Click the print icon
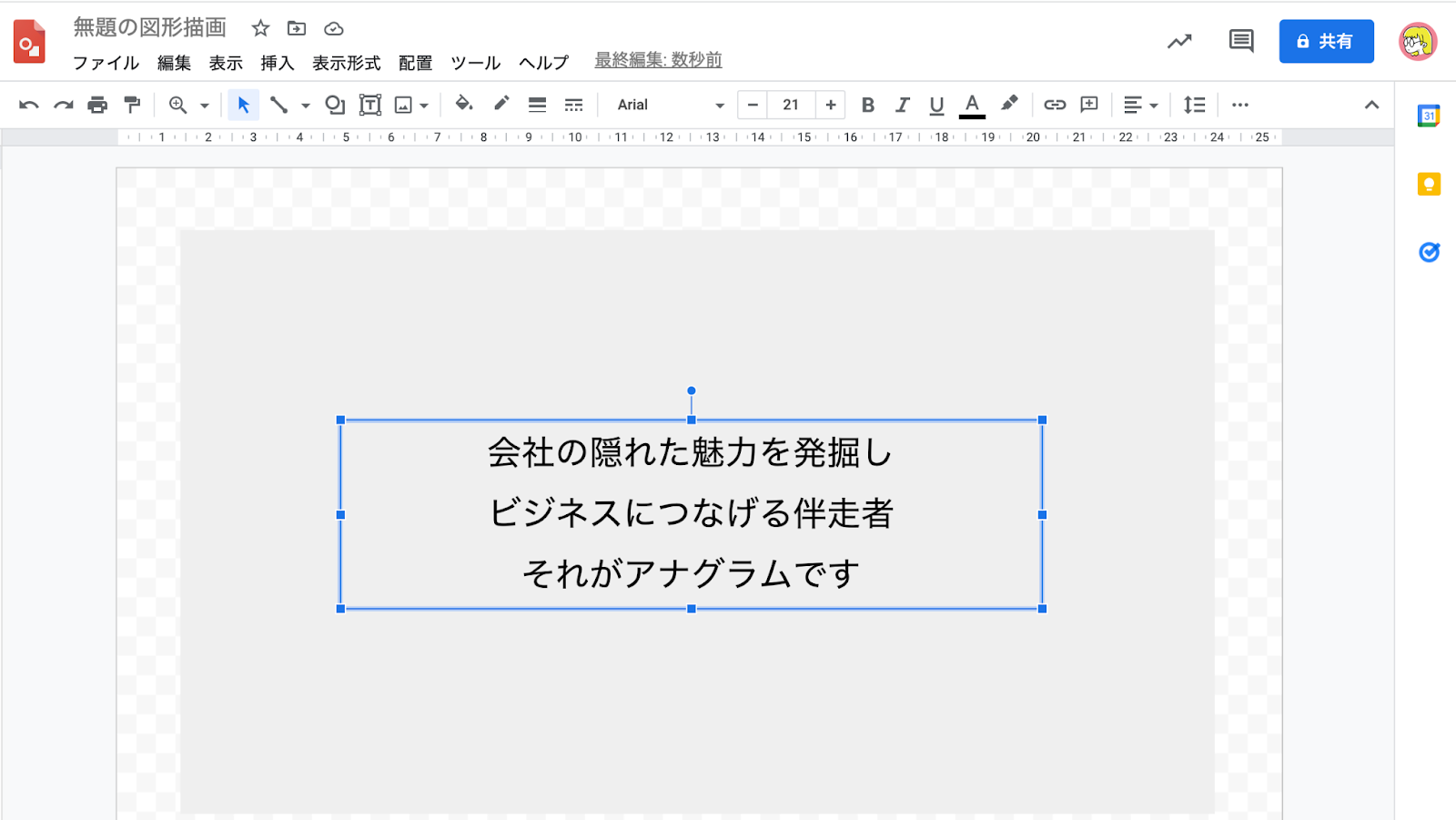This screenshot has width=1456, height=820. click(x=97, y=106)
